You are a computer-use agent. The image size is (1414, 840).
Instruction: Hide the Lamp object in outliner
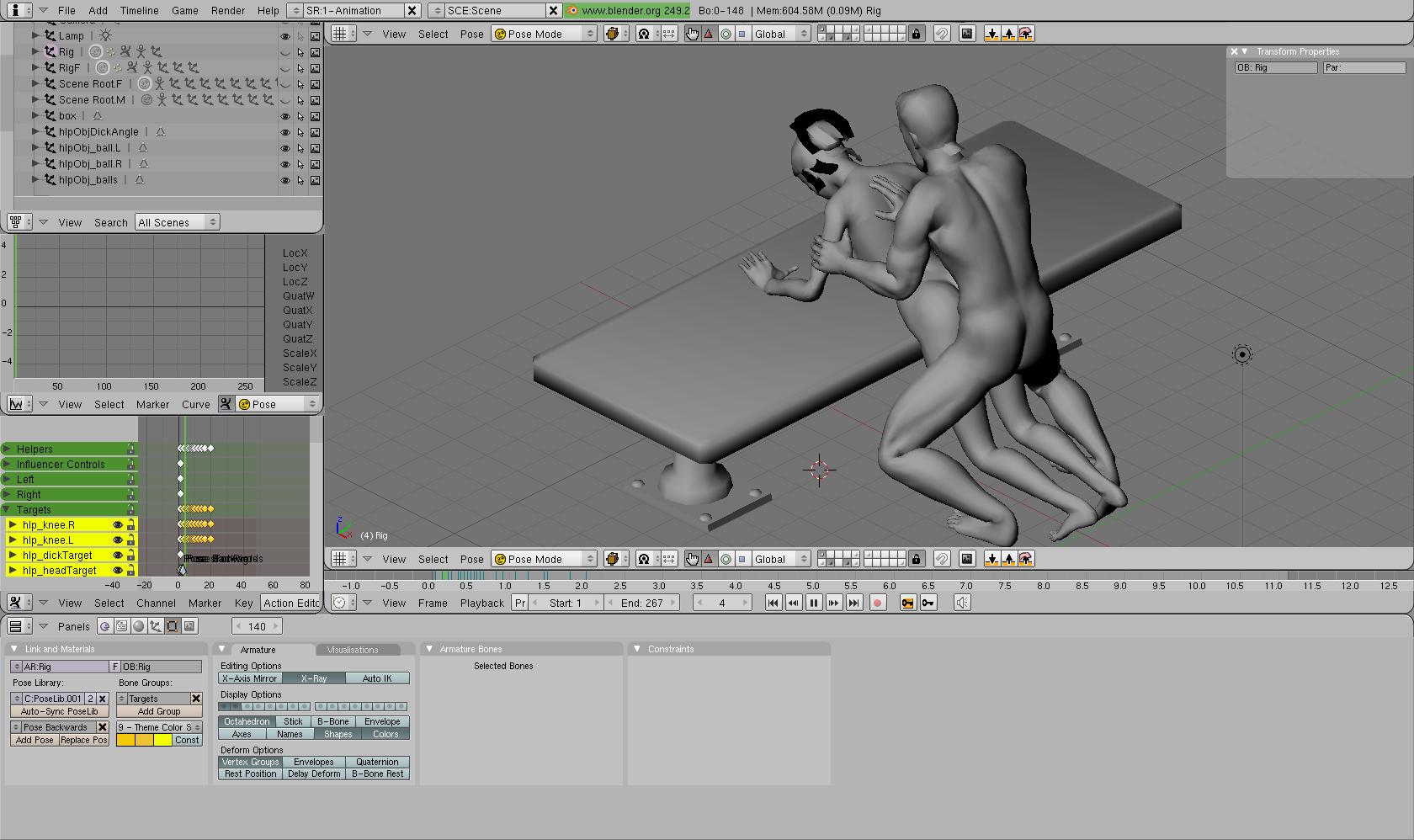[284, 36]
